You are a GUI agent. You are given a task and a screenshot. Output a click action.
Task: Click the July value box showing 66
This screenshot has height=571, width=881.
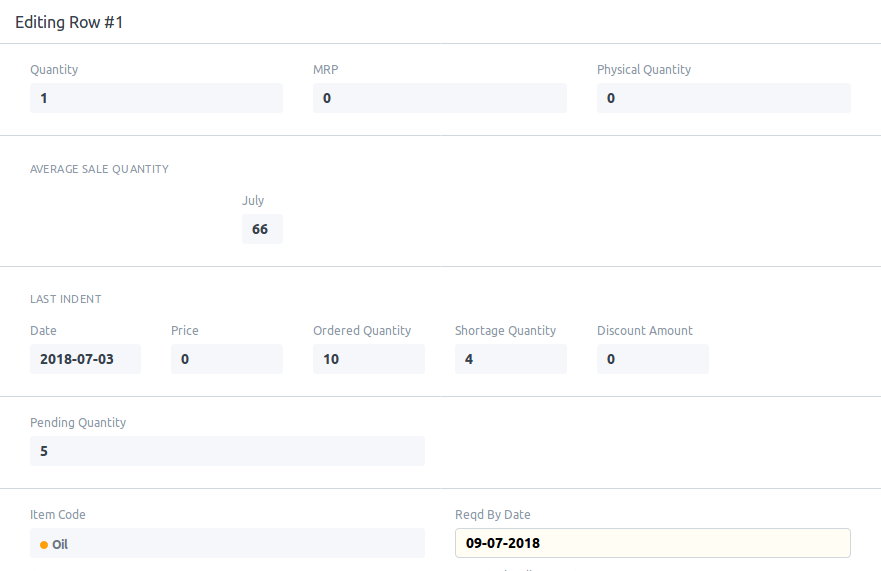pos(261,229)
